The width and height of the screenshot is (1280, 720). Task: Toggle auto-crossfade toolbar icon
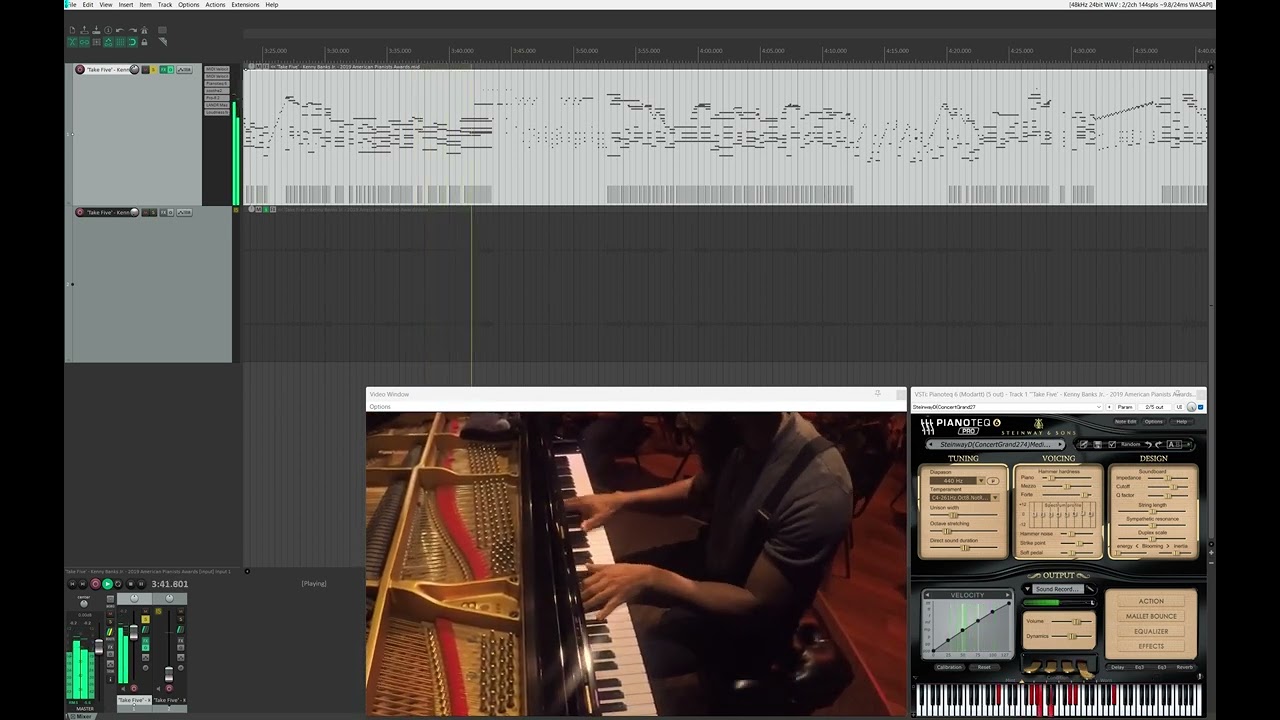pos(72,42)
